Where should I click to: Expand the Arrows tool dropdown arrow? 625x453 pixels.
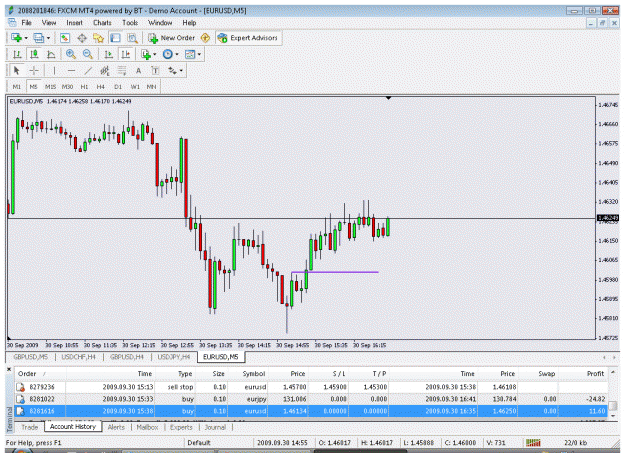[x=181, y=71]
